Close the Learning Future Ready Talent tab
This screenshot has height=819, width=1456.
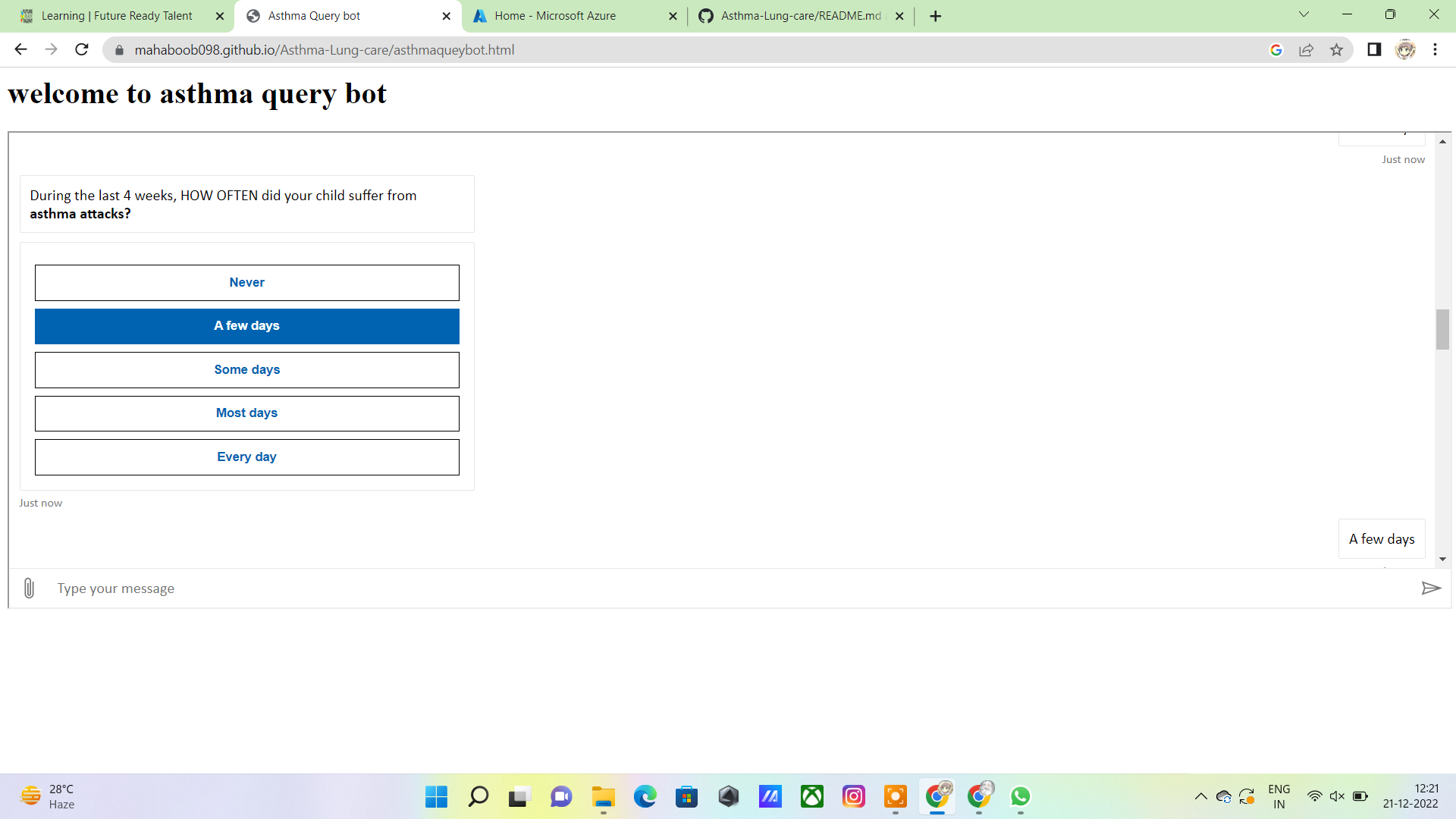[220, 16]
